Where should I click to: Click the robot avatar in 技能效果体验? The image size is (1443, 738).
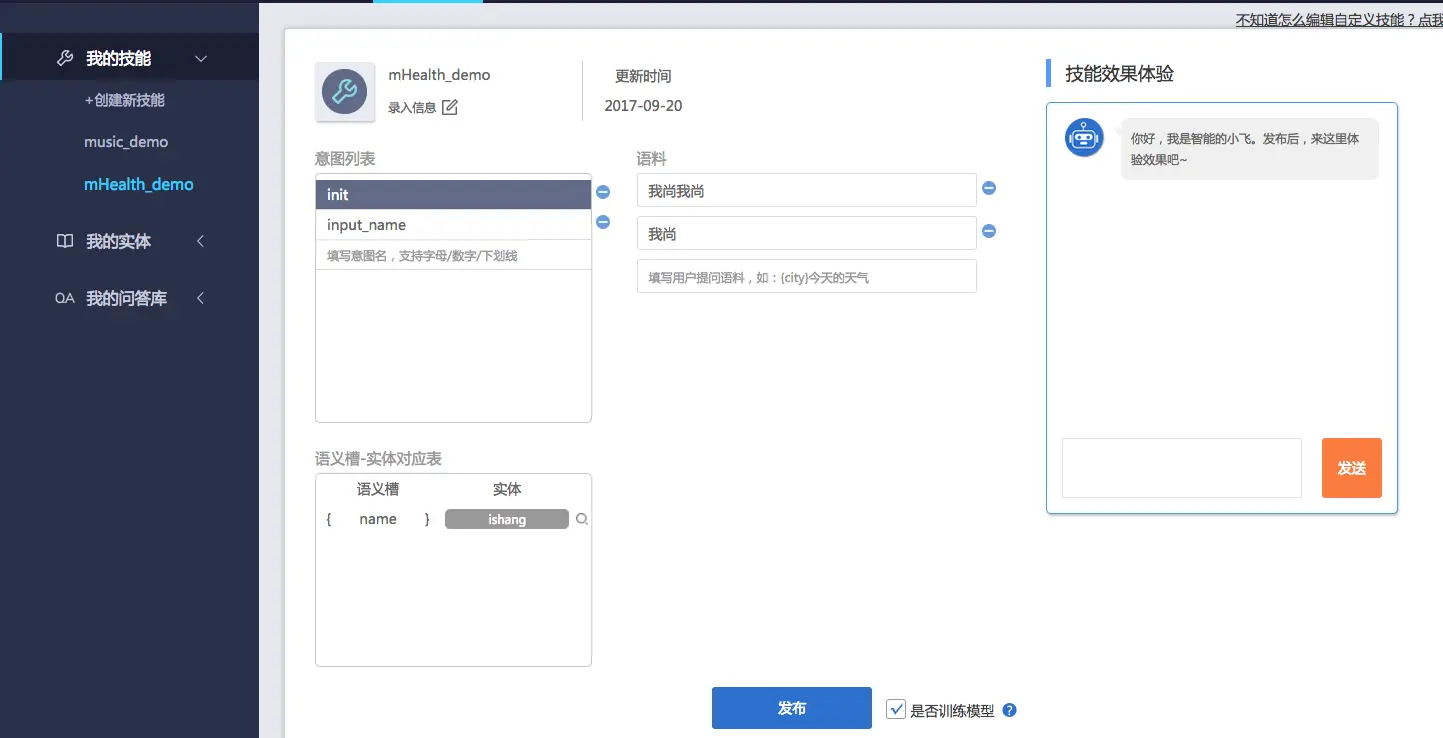pos(1083,138)
